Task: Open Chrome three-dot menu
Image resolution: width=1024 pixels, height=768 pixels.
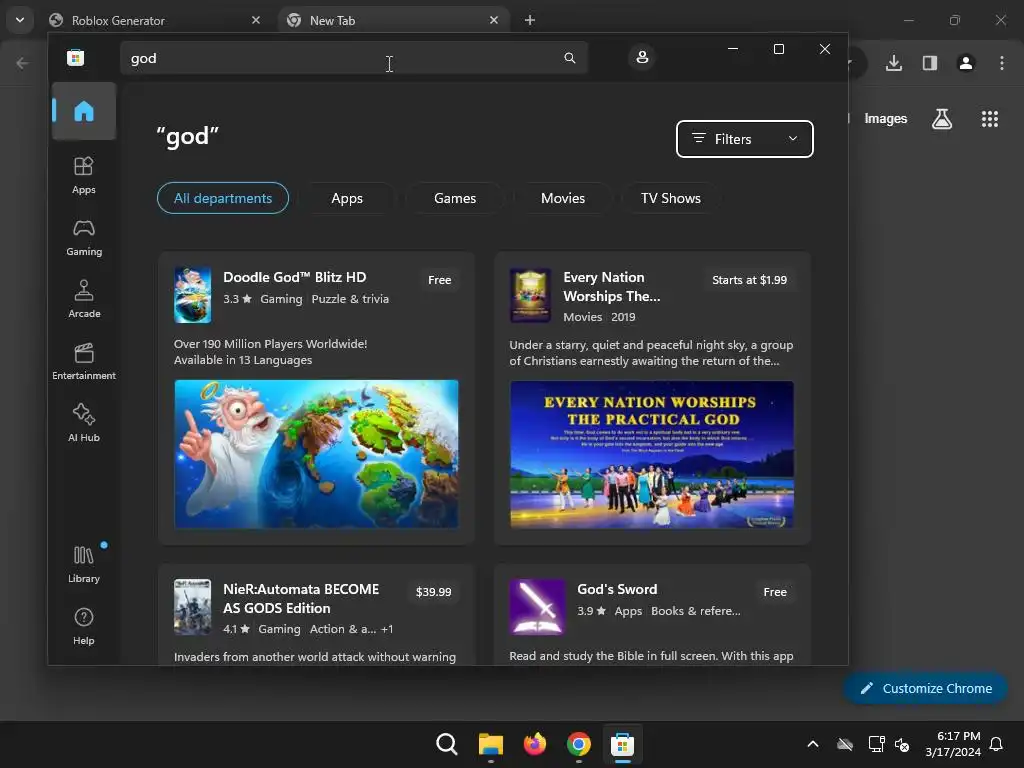Action: [x=1002, y=63]
